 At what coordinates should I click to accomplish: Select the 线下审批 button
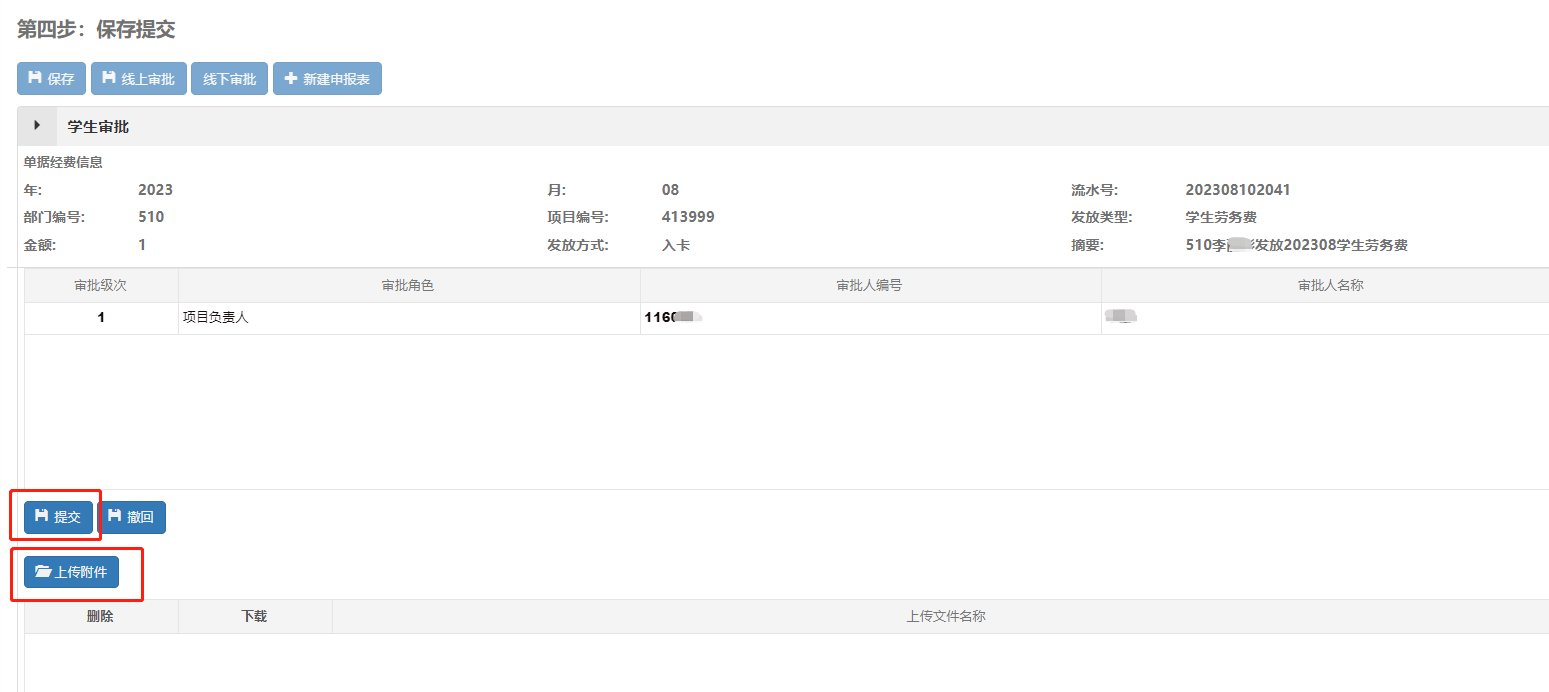click(229, 79)
